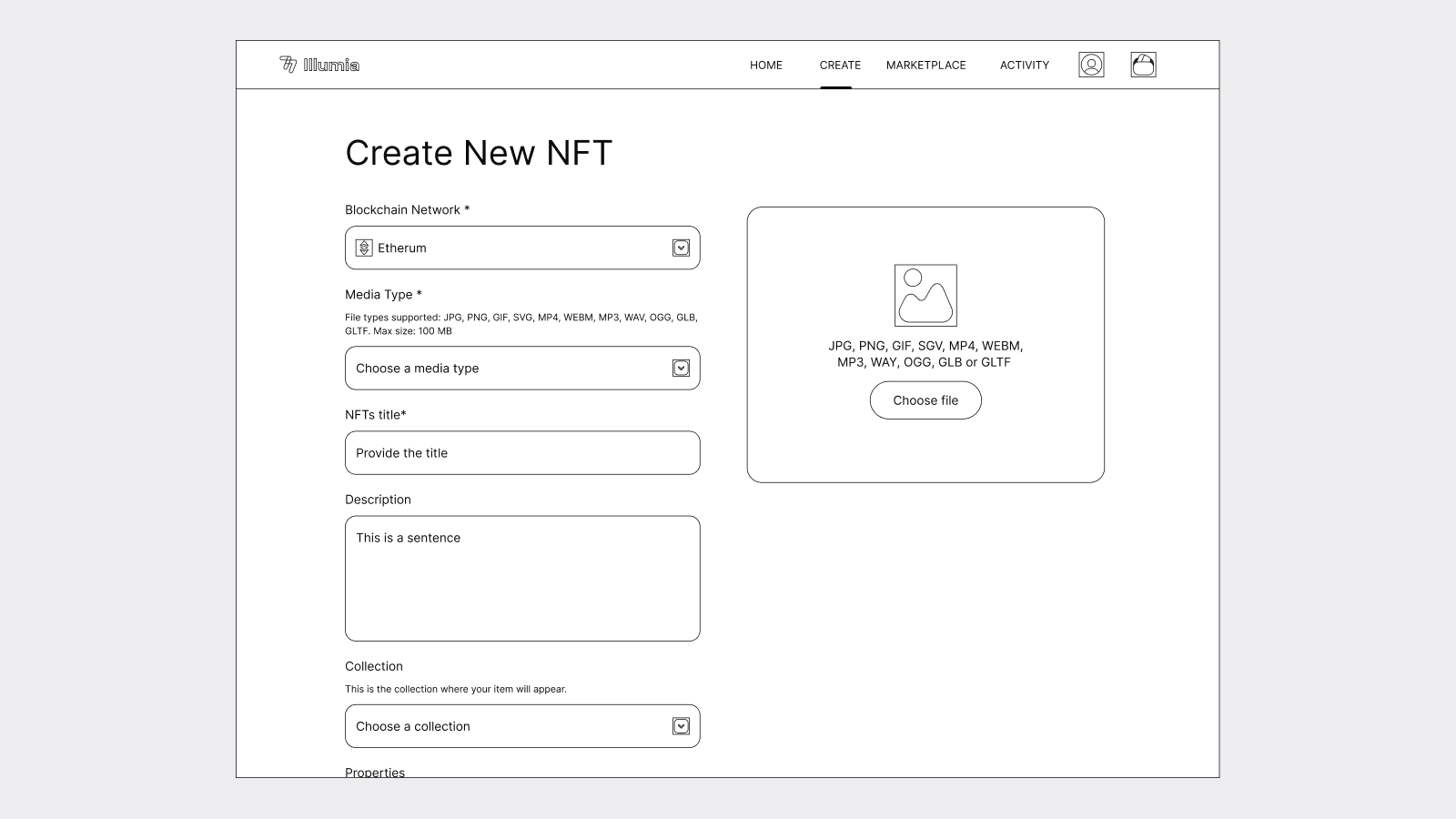Click the Blockchain Network chevron icon
Screen dimensions: 1456x819
coord(681,248)
